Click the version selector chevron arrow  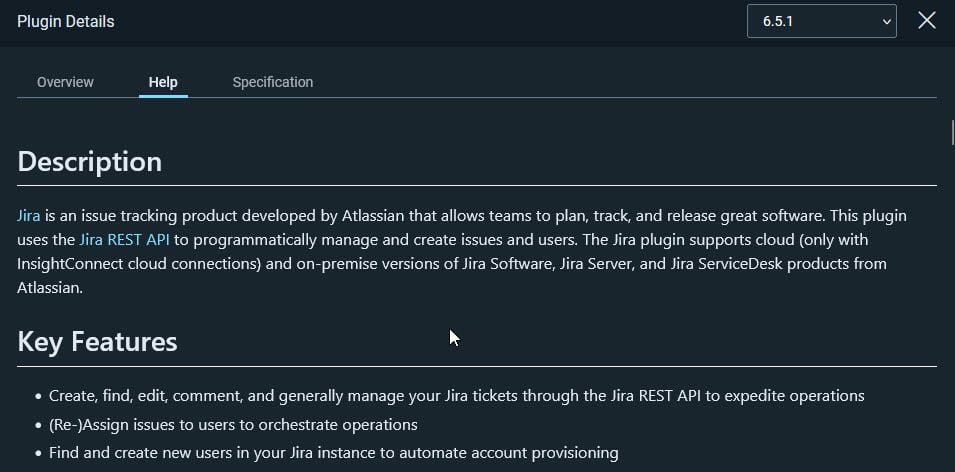coord(886,22)
